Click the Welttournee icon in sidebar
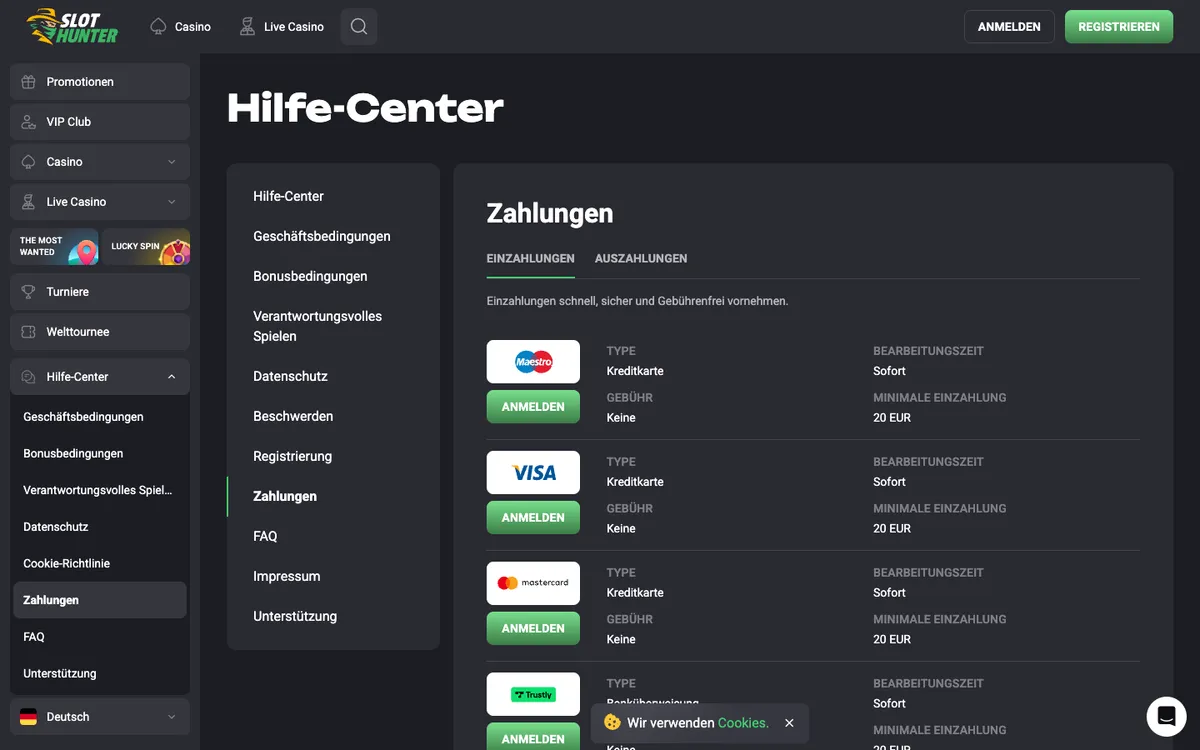The height and width of the screenshot is (750, 1200). pyautogui.click(x=29, y=332)
